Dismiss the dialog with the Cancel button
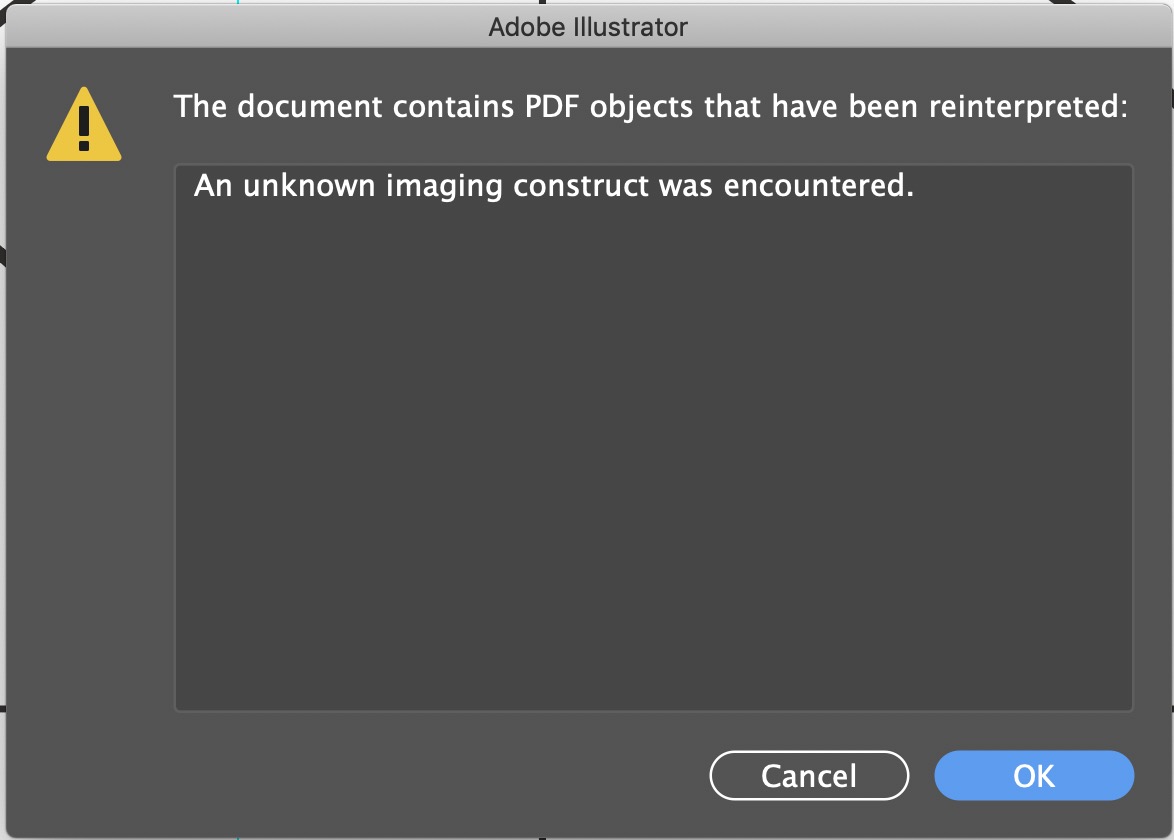Viewport: 1174px width, 840px height. click(x=809, y=776)
